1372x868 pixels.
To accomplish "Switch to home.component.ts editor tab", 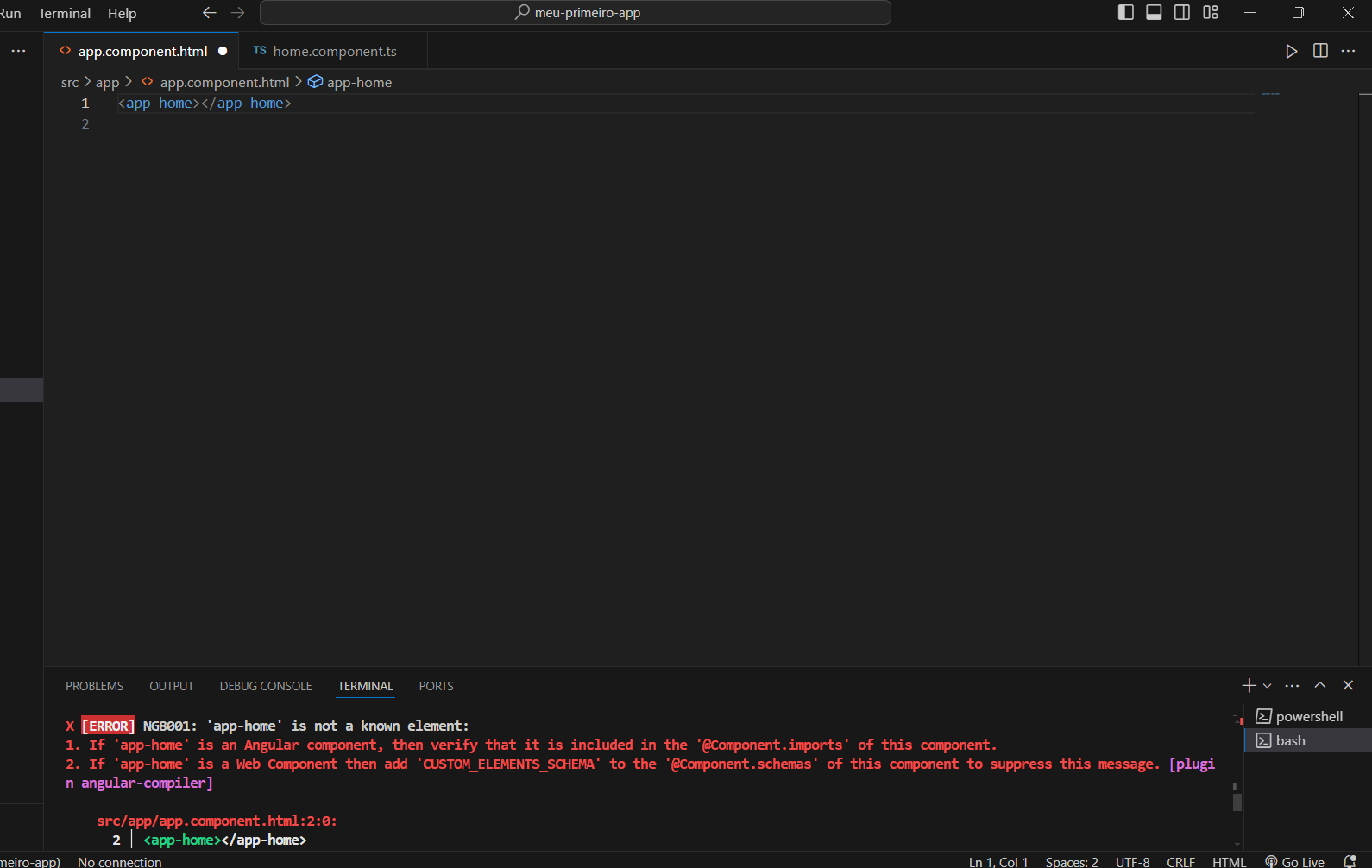I will pyautogui.click(x=335, y=51).
